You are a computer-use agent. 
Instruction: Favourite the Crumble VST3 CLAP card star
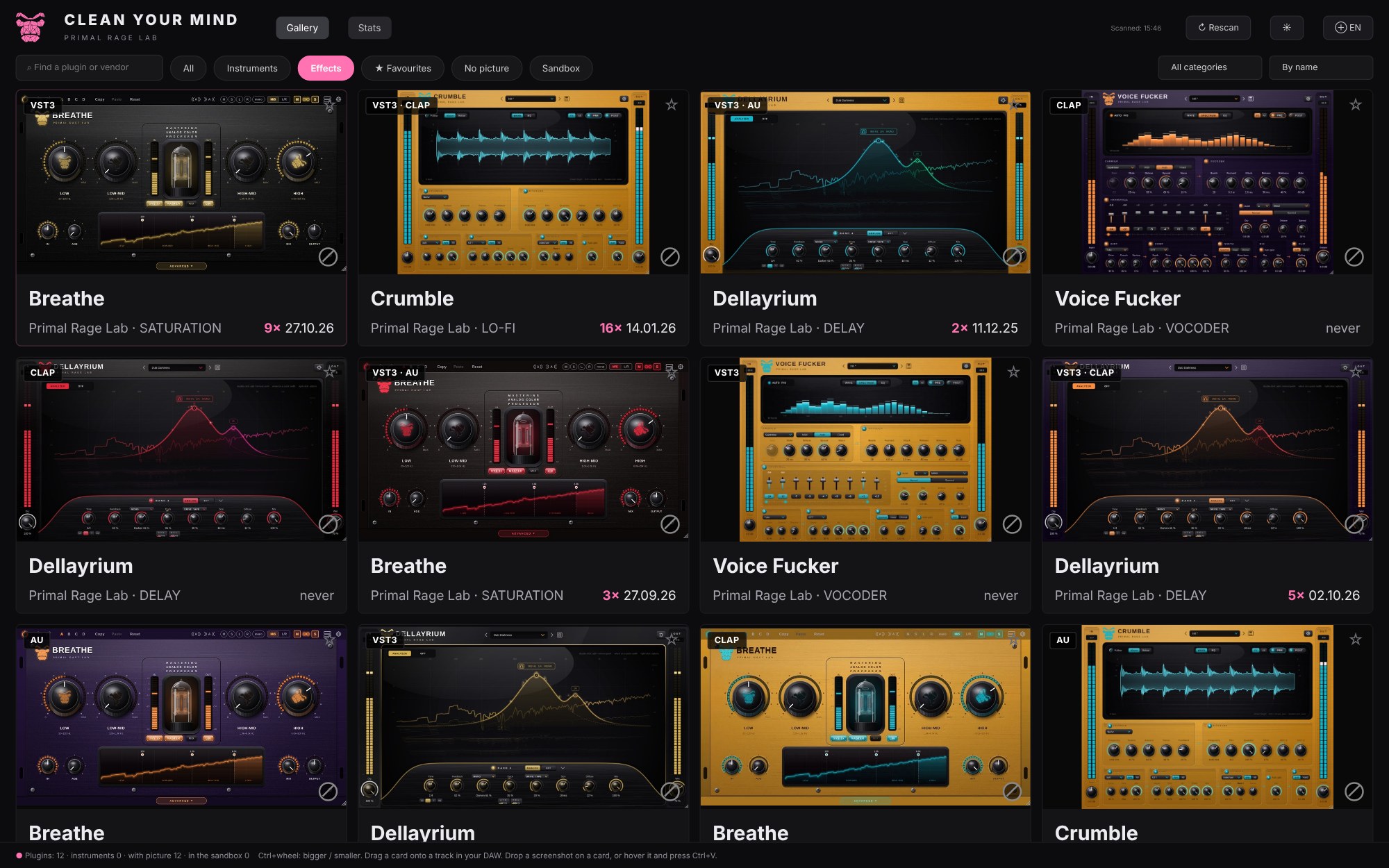point(671,105)
